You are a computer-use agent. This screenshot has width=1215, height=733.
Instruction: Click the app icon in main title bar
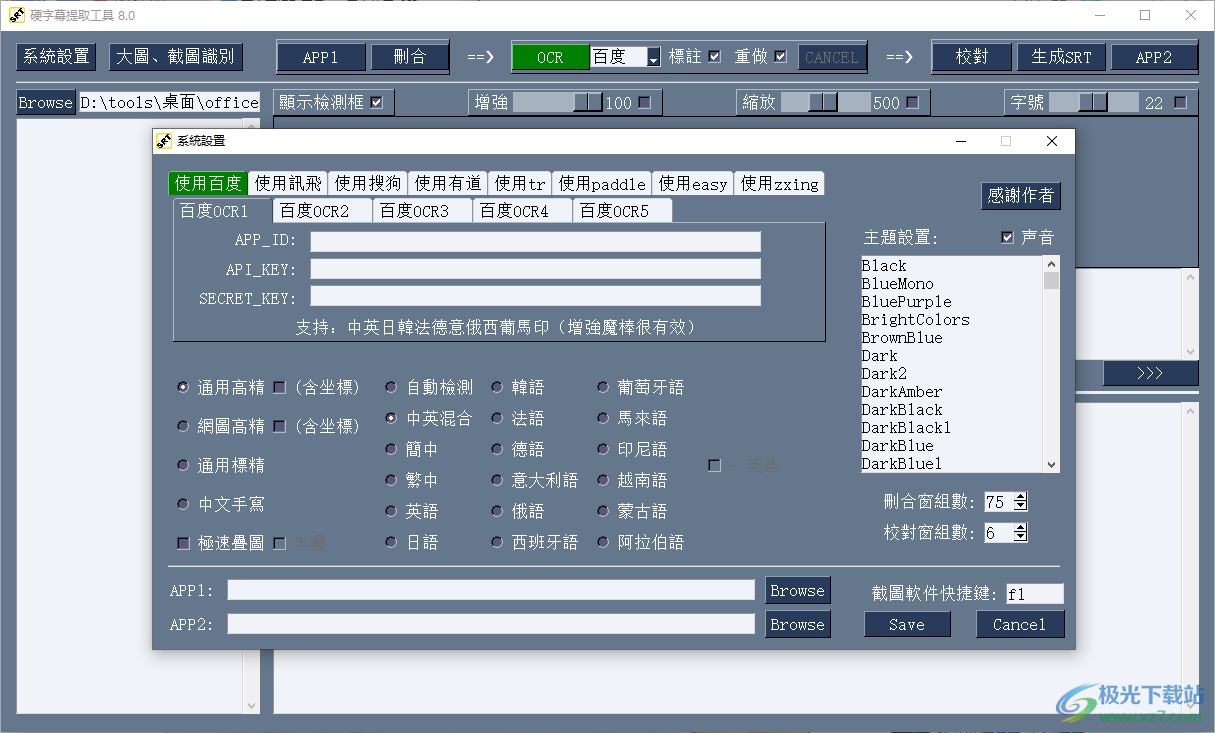pos(17,15)
